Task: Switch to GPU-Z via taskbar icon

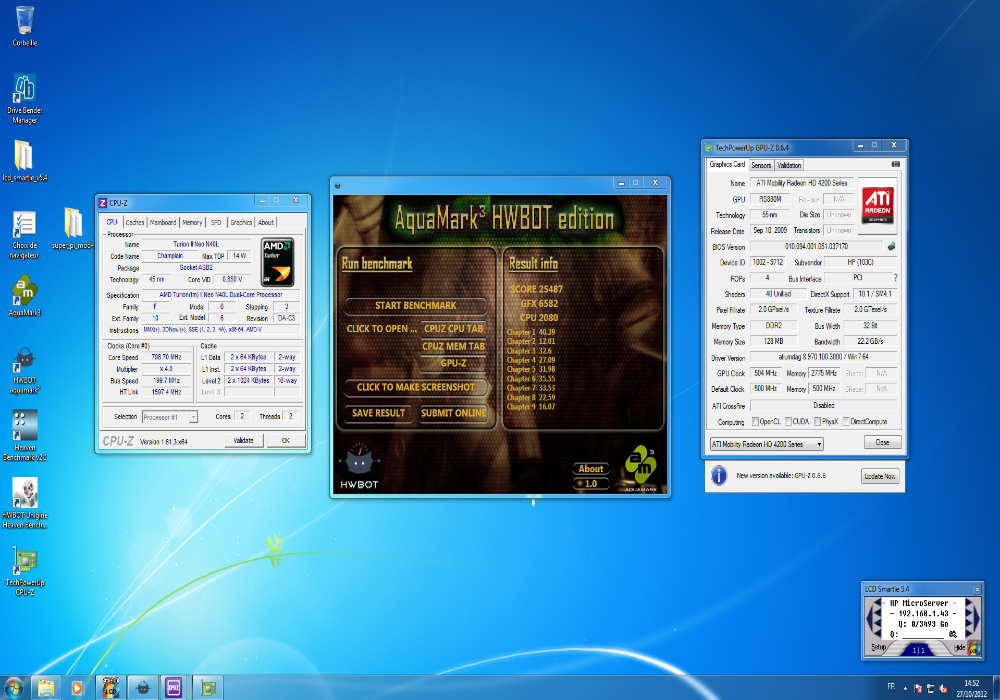Action: point(208,688)
